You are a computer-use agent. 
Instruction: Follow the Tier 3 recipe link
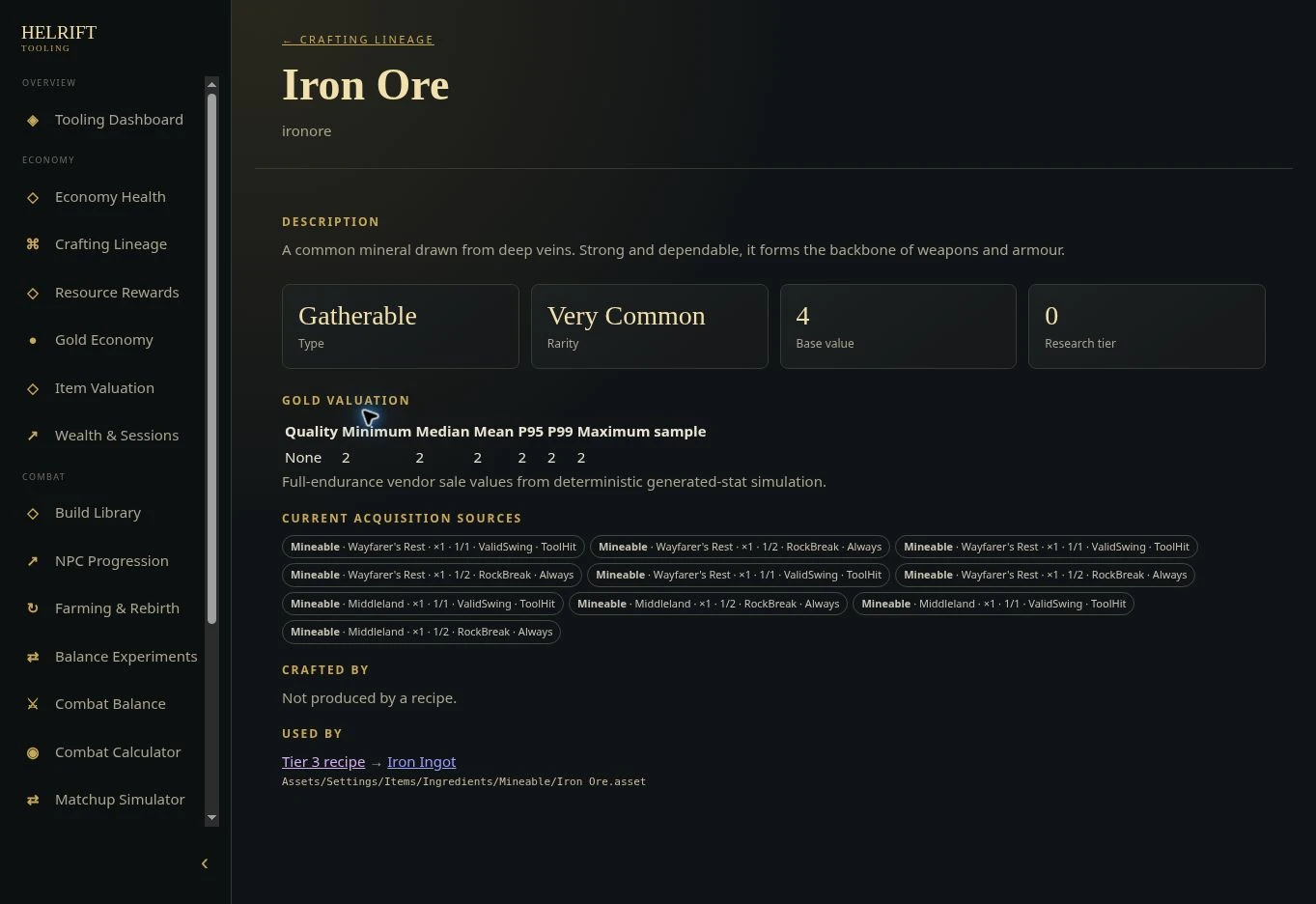(x=323, y=762)
